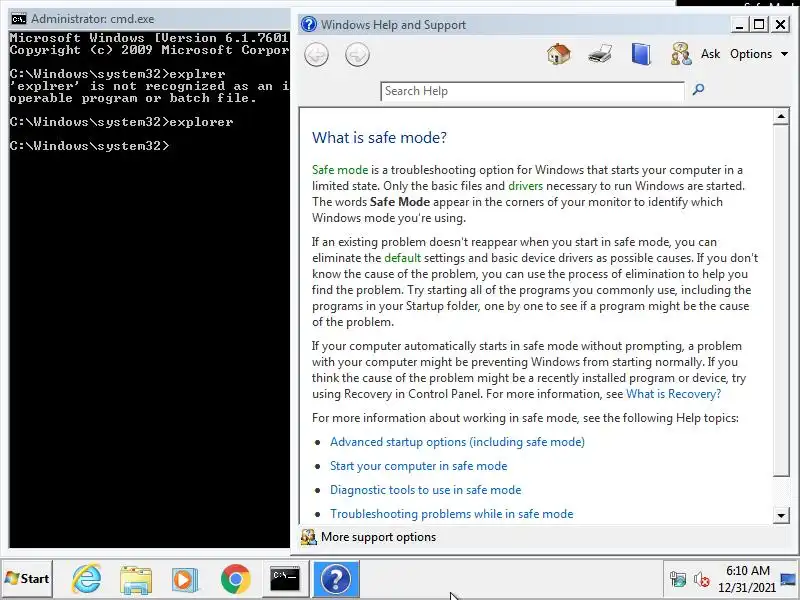The width and height of the screenshot is (800, 600).
Task: Click the Search Help input field
Action: click(532, 91)
